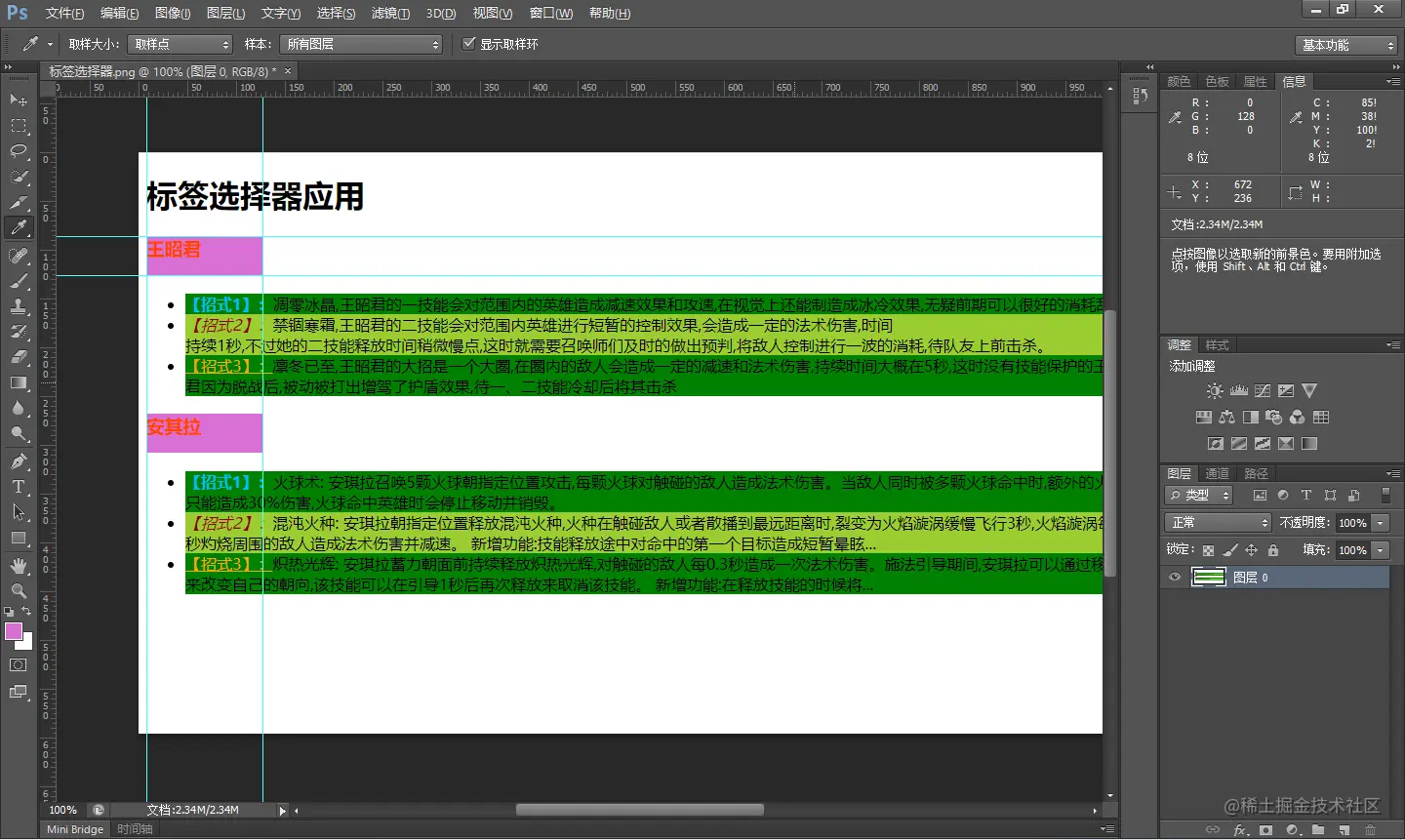Select the Move tool
This screenshot has width=1405, height=840.
(19, 100)
